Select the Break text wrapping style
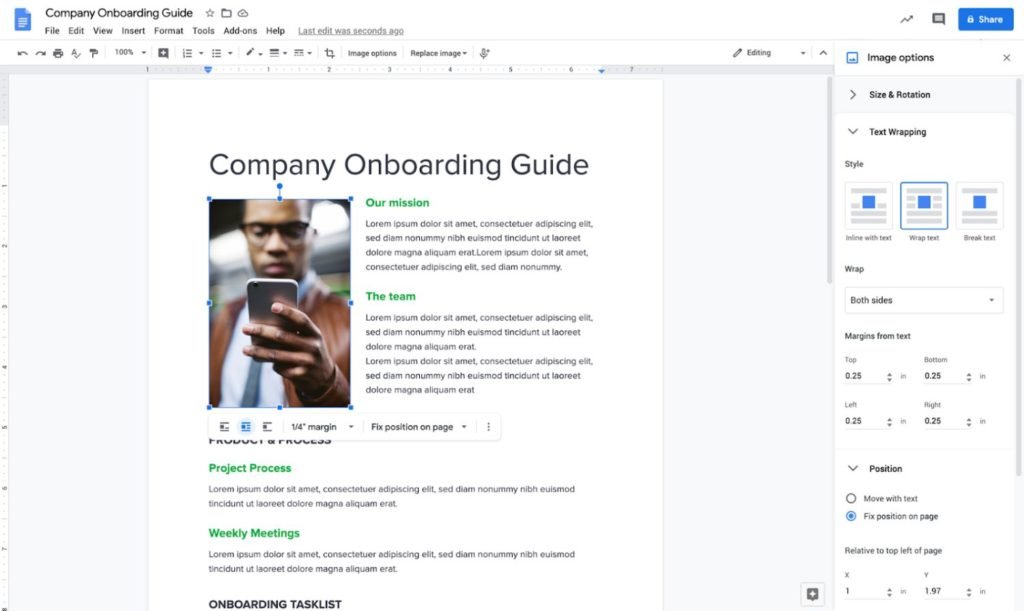This screenshot has width=1024, height=611. [x=978, y=207]
